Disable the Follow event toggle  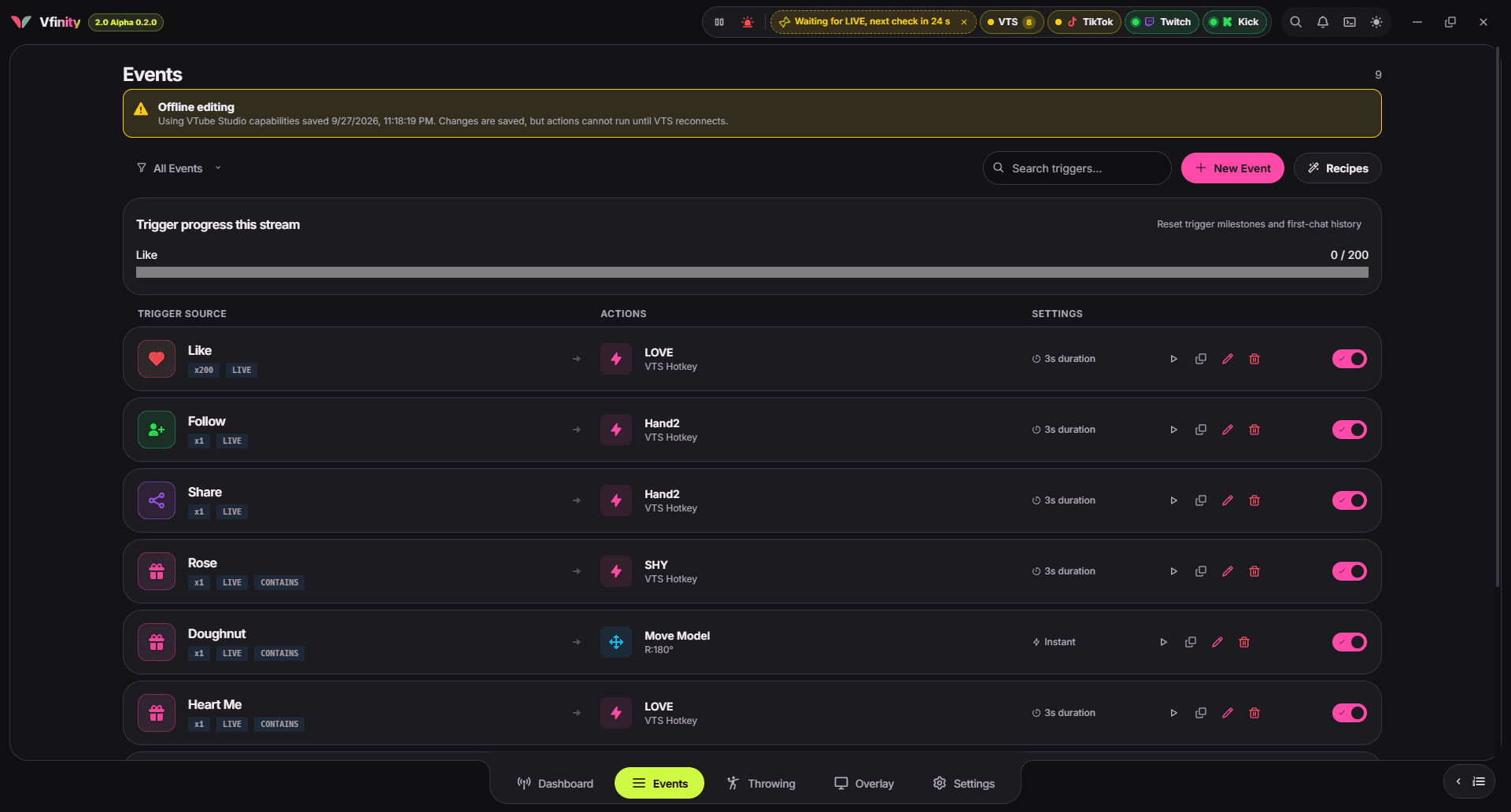[1349, 430]
